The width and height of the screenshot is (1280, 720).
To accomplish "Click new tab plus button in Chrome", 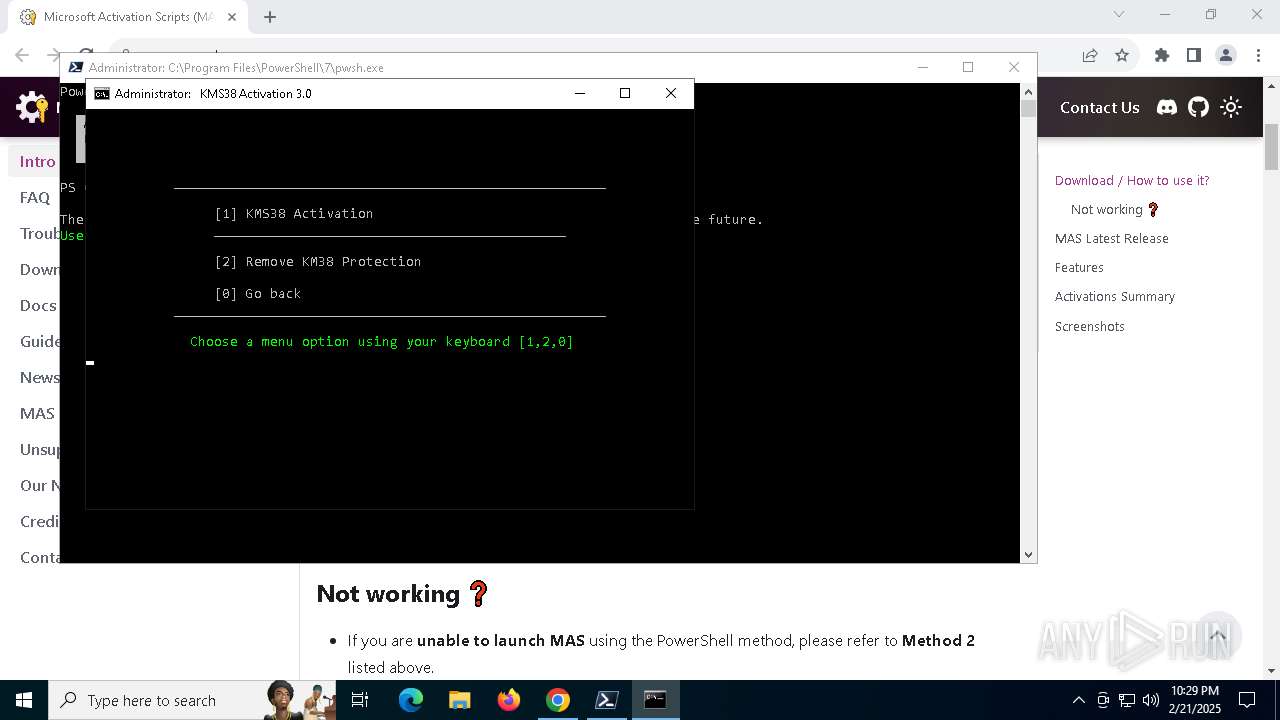I will coord(270,17).
